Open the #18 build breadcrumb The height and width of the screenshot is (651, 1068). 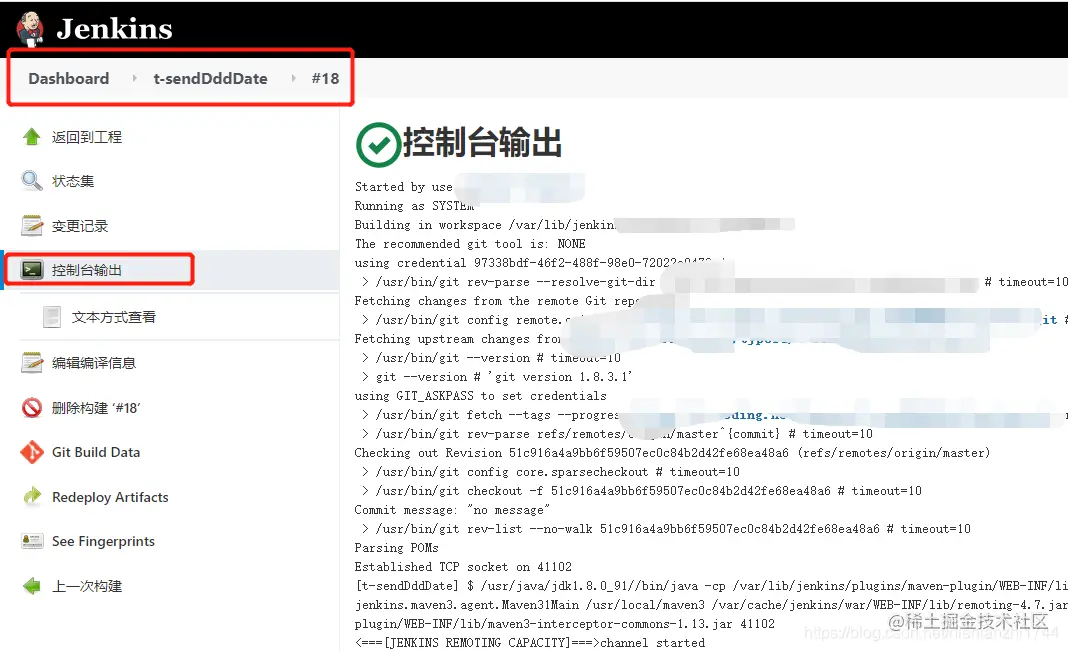326,78
